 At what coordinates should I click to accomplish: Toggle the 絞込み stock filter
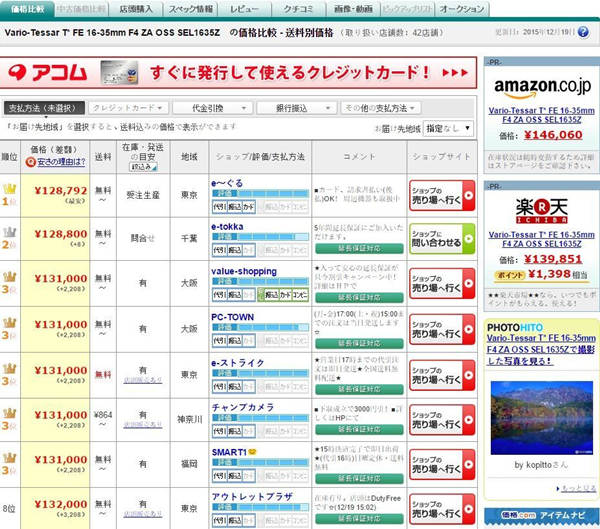tap(143, 167)
